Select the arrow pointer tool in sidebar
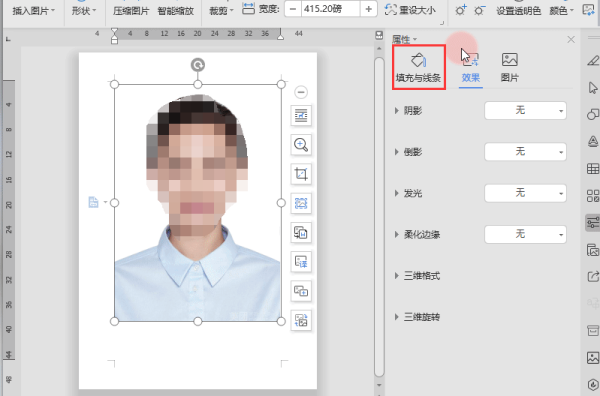 (x=593, y=88)
